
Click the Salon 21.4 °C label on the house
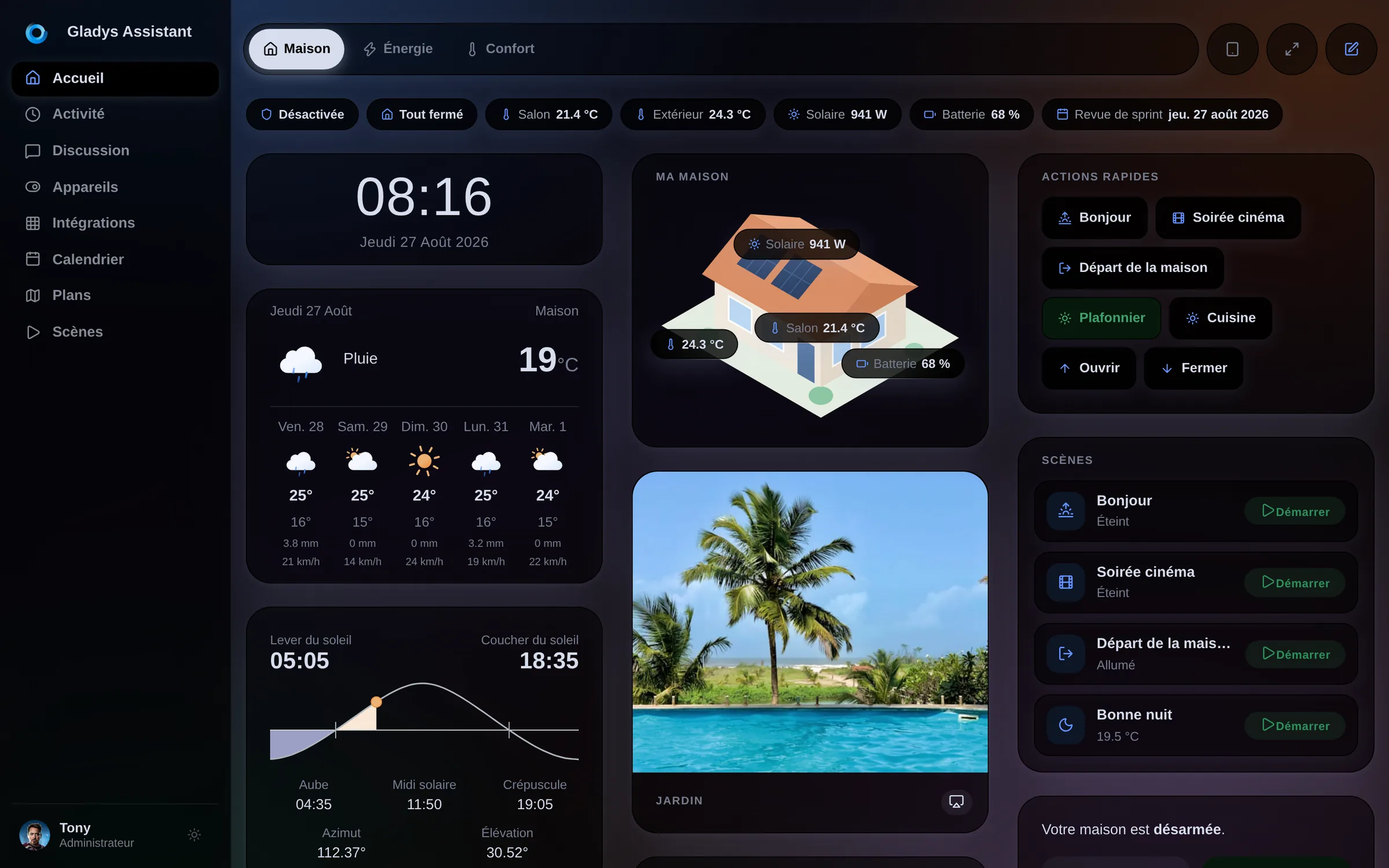pos(817,328)
